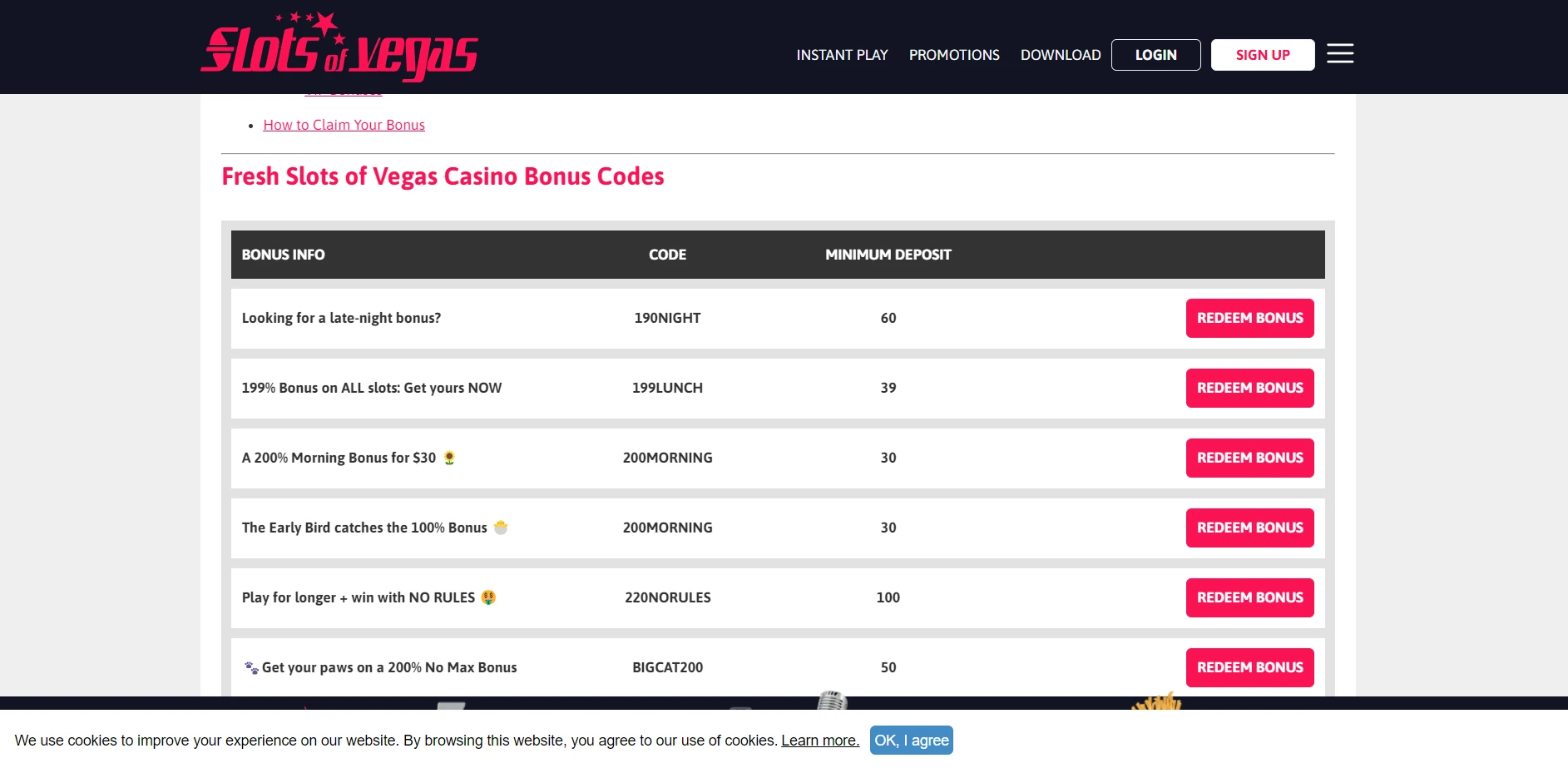Viewport: 1568px width, 768px height.
Task: Click 'The Early Bird catches the 100% Bonus'
Action: (364, 528)
